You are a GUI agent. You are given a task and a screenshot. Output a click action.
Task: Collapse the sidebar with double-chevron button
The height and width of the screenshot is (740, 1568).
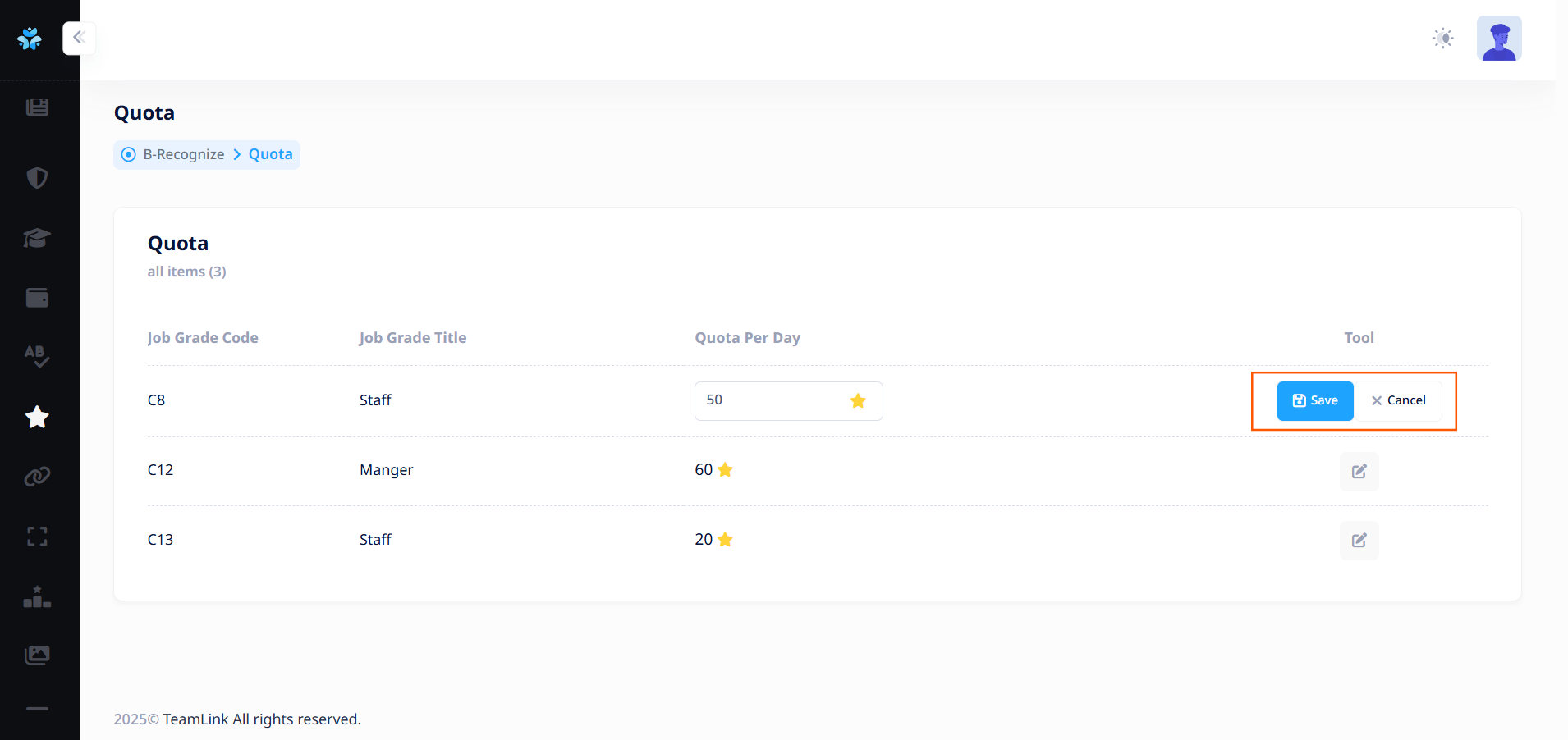(x=79, y=38)
